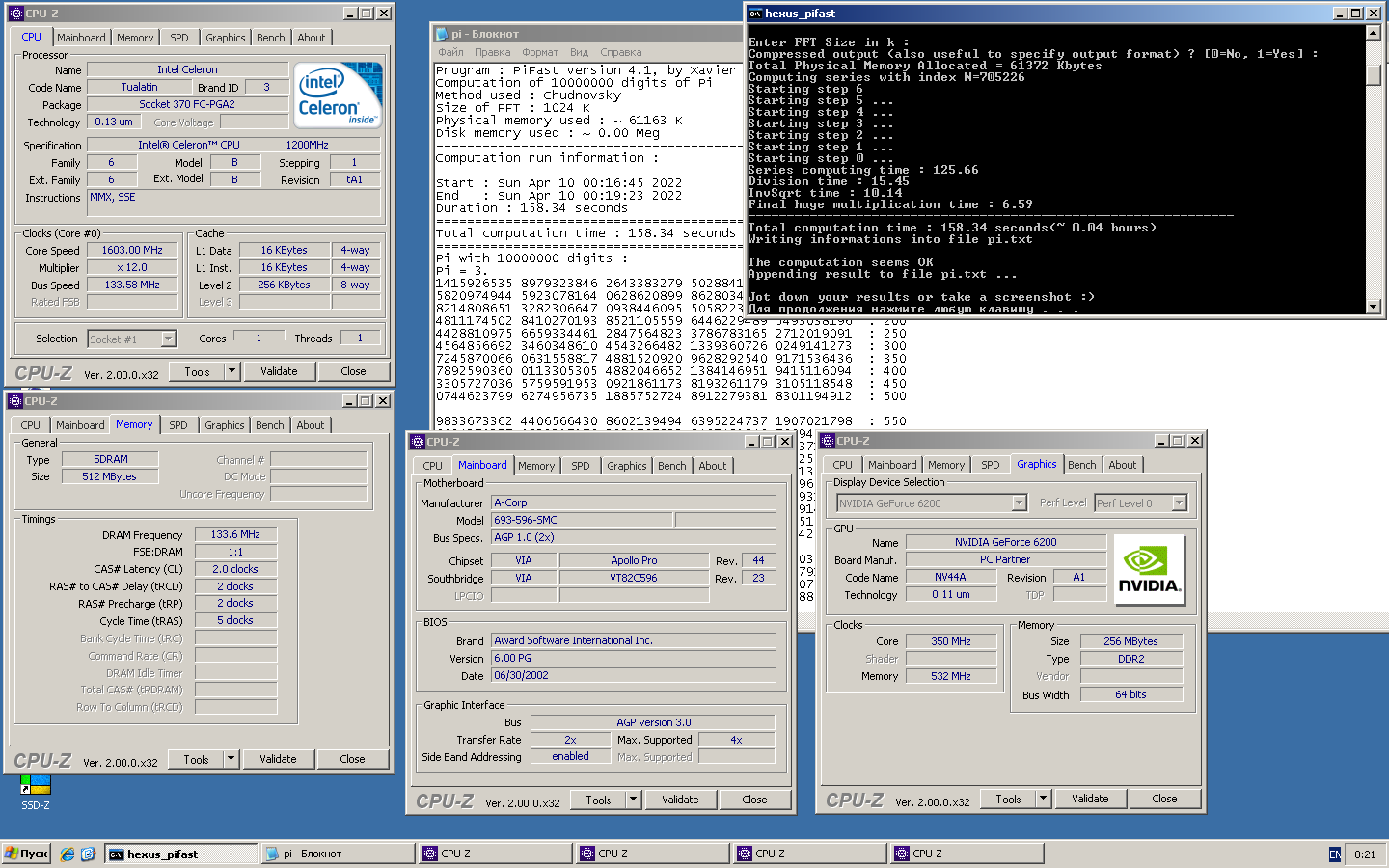Screen dimensions: 1389x868
Task: Click Validate in CPU tab window
Action: pos(279,371)
